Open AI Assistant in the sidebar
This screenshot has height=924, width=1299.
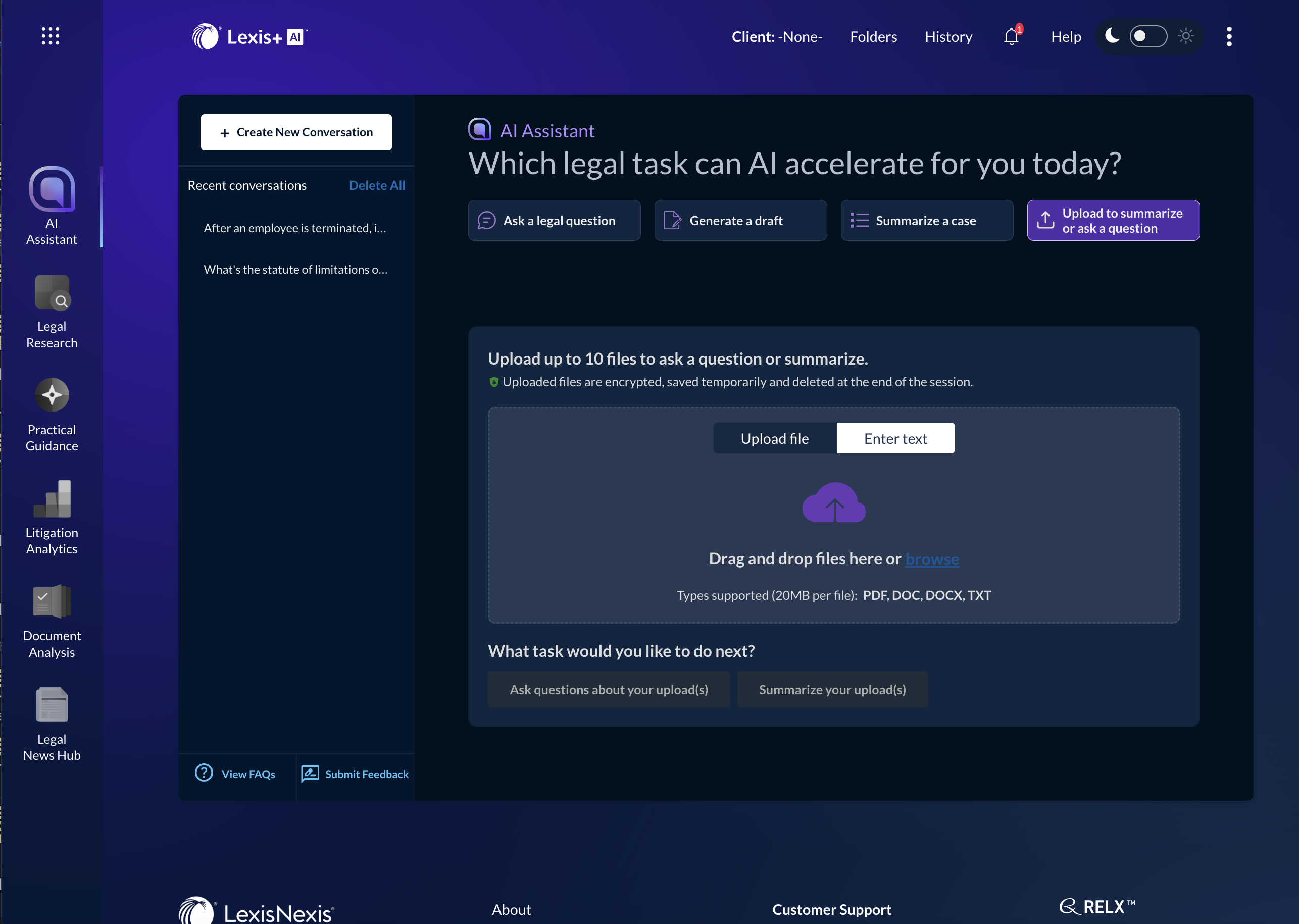click(52, 206)
